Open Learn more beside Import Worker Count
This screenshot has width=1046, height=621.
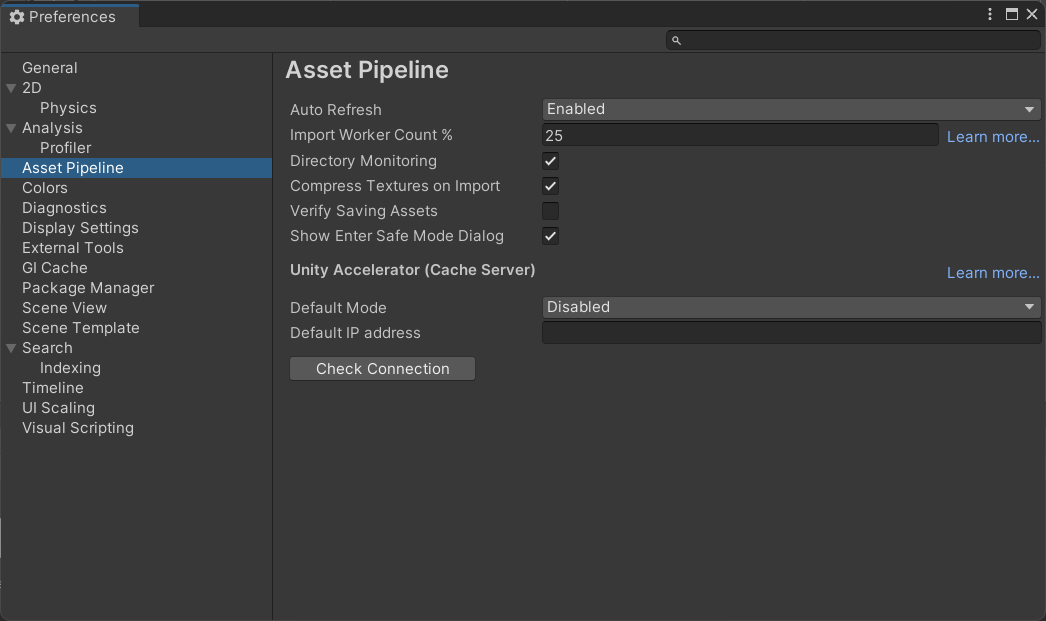pyautogui.click(x=992, y=136)
